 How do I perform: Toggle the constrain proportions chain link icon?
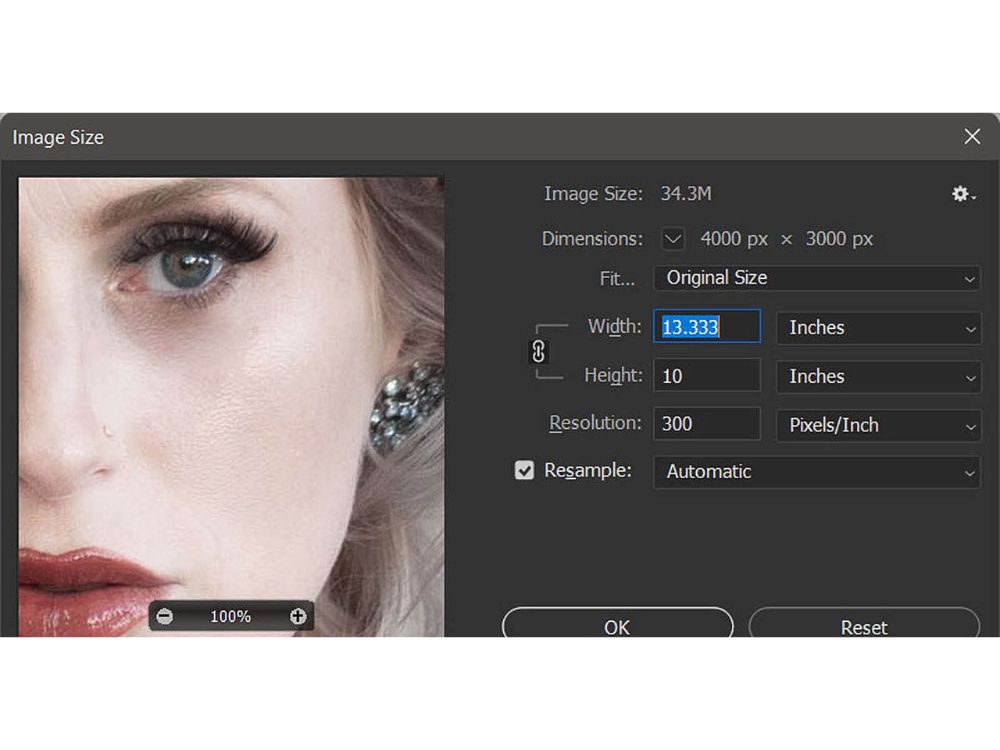[538, 351]
